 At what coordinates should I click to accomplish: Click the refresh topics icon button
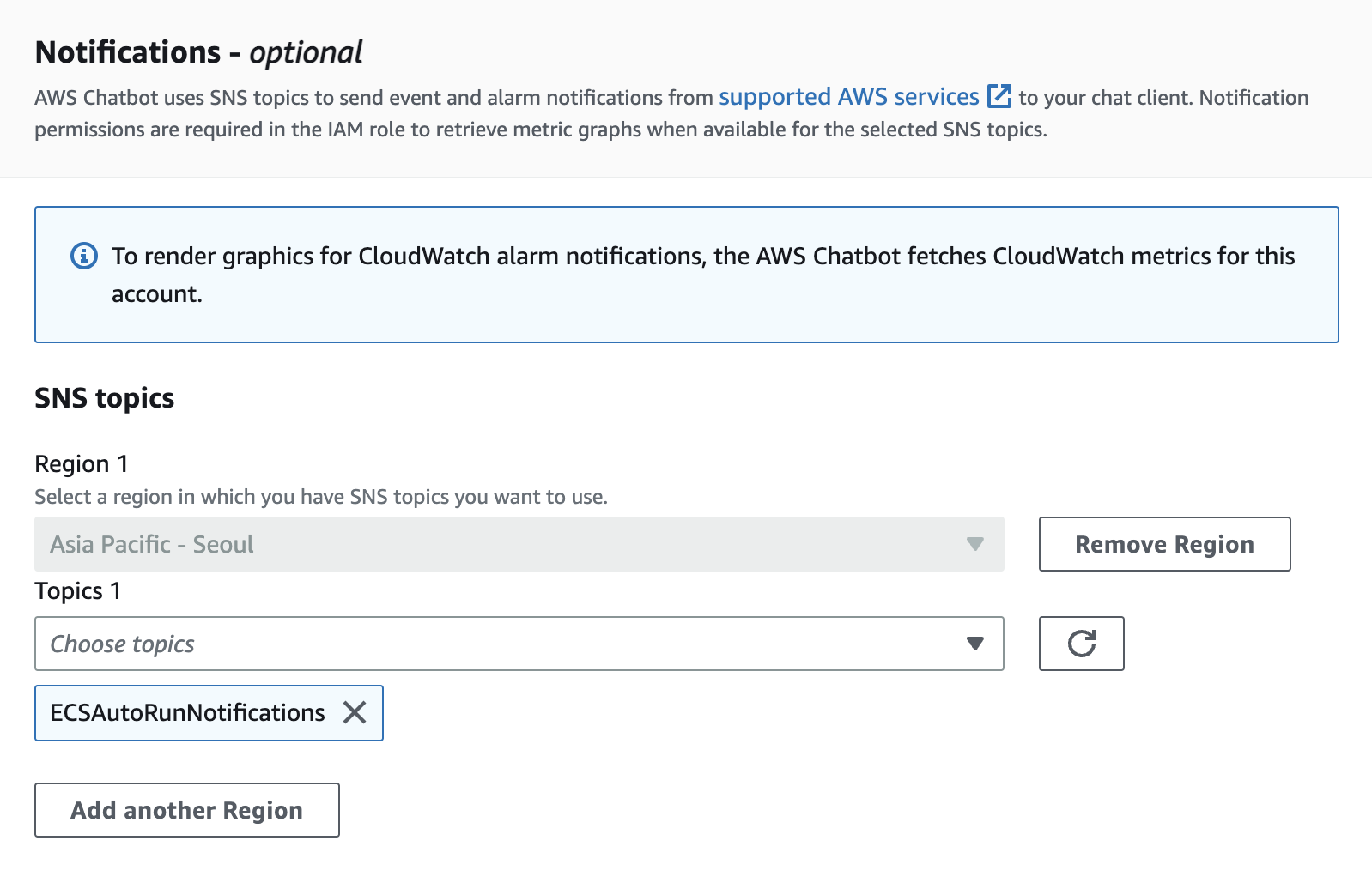[1081, 644]
